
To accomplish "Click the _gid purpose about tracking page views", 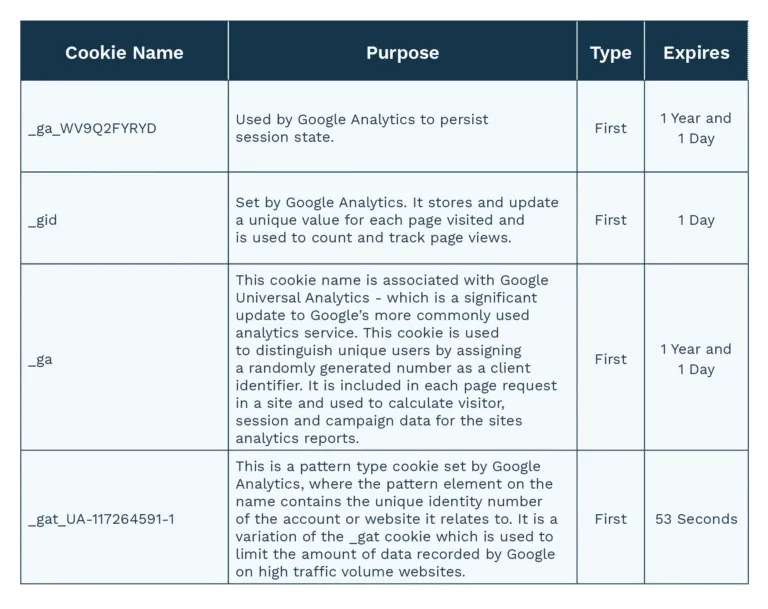I will click(x=397, y=220).
